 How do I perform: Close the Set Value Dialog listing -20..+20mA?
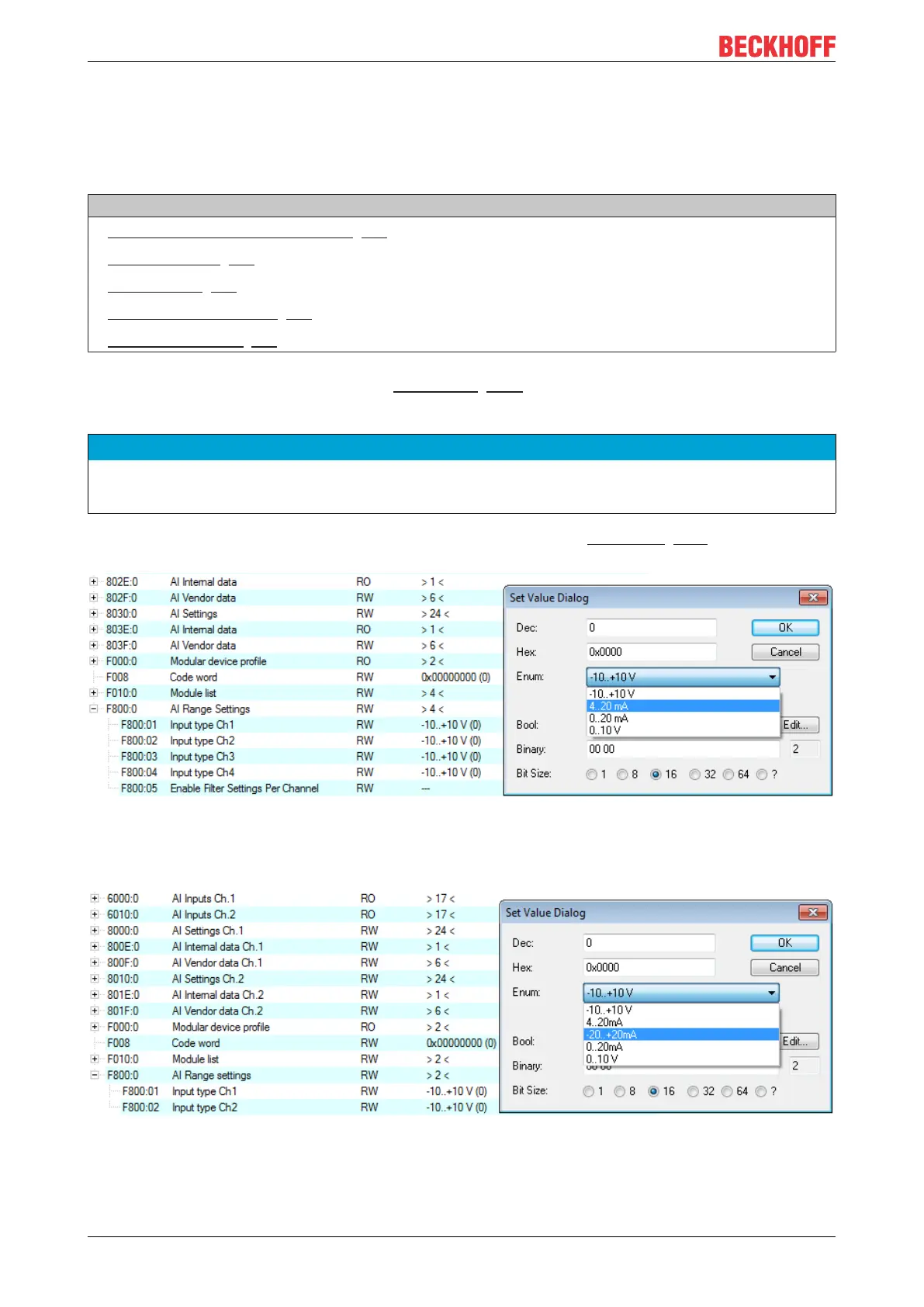(812, 913)
